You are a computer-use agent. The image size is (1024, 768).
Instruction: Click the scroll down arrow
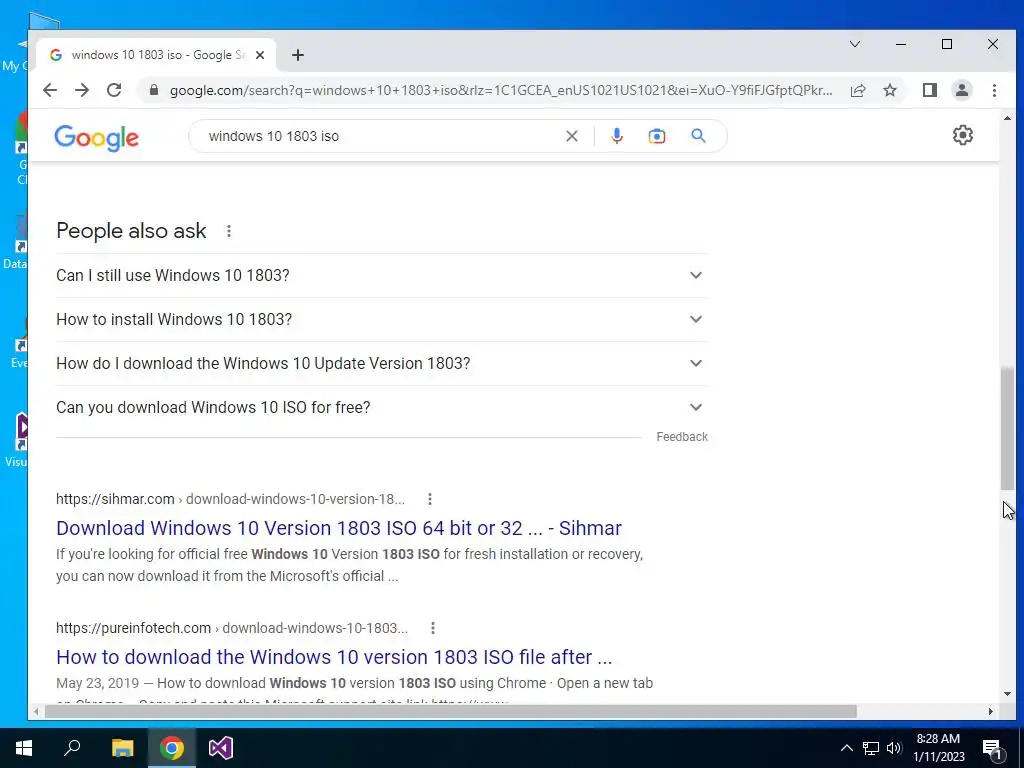click(x=1007, y=694)
